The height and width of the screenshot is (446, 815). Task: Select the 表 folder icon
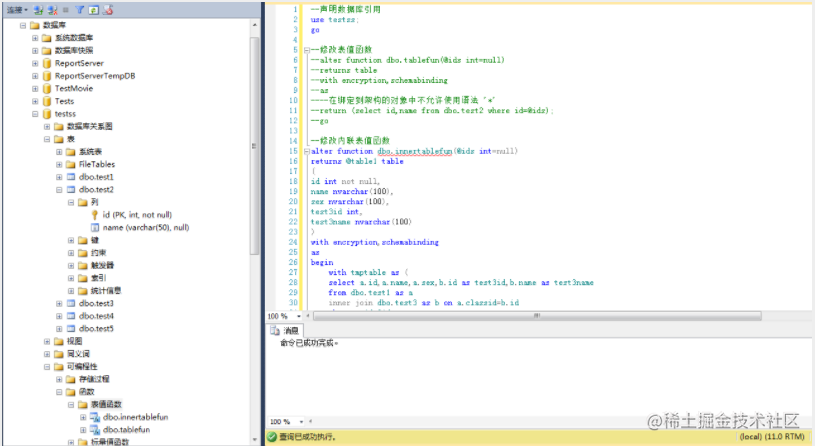(59, 139)
